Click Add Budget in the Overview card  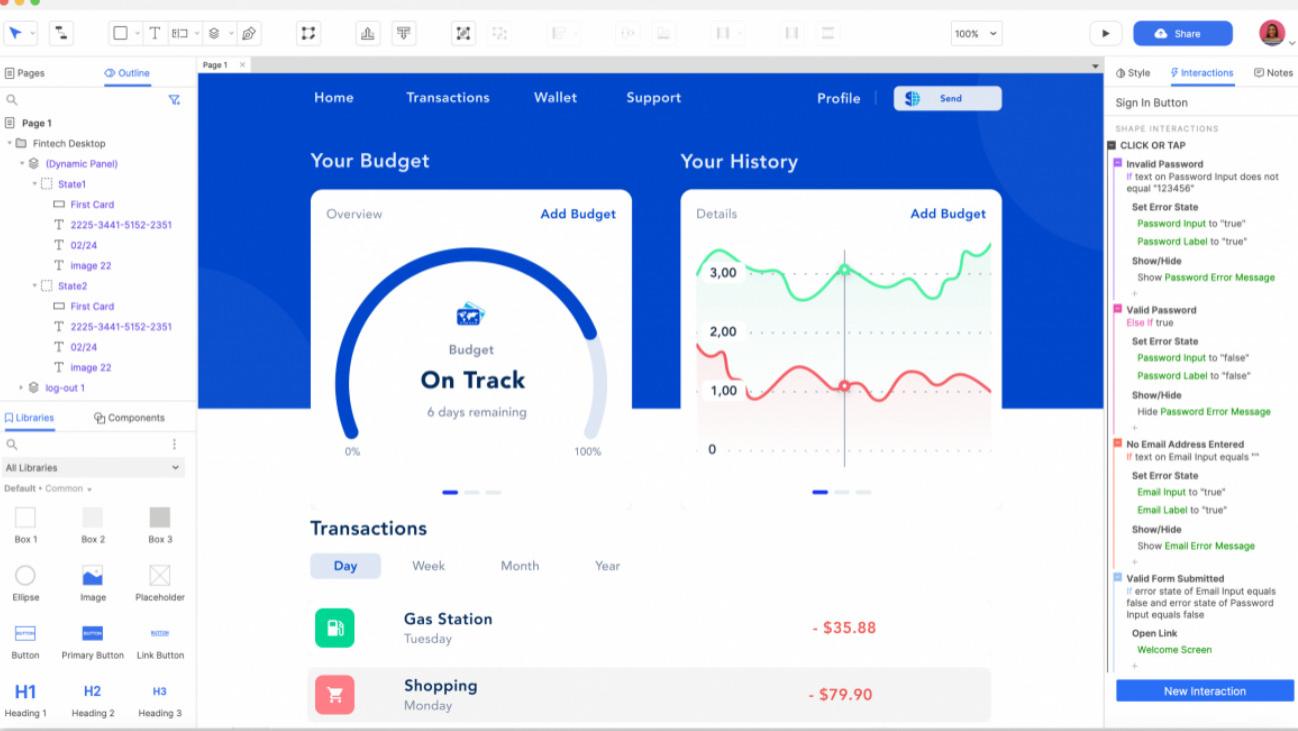pos(578,214)
